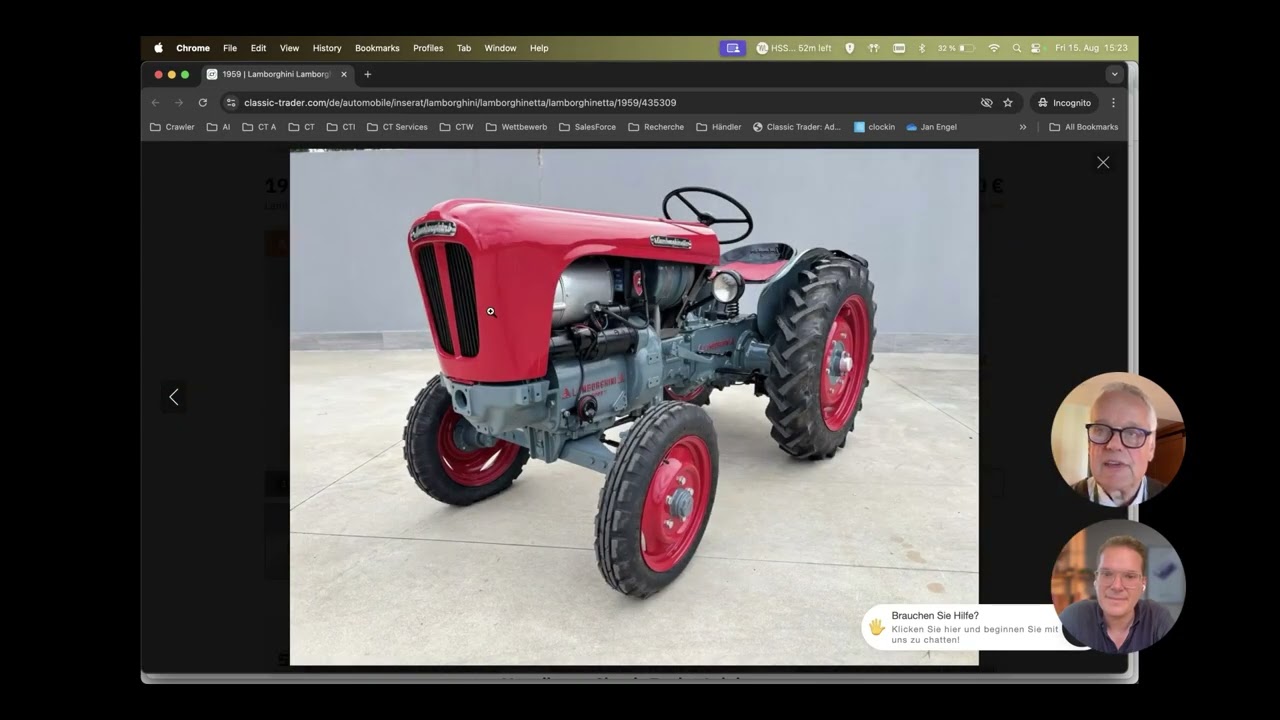
Task: Click the red tractor photo
Action: 634,407
